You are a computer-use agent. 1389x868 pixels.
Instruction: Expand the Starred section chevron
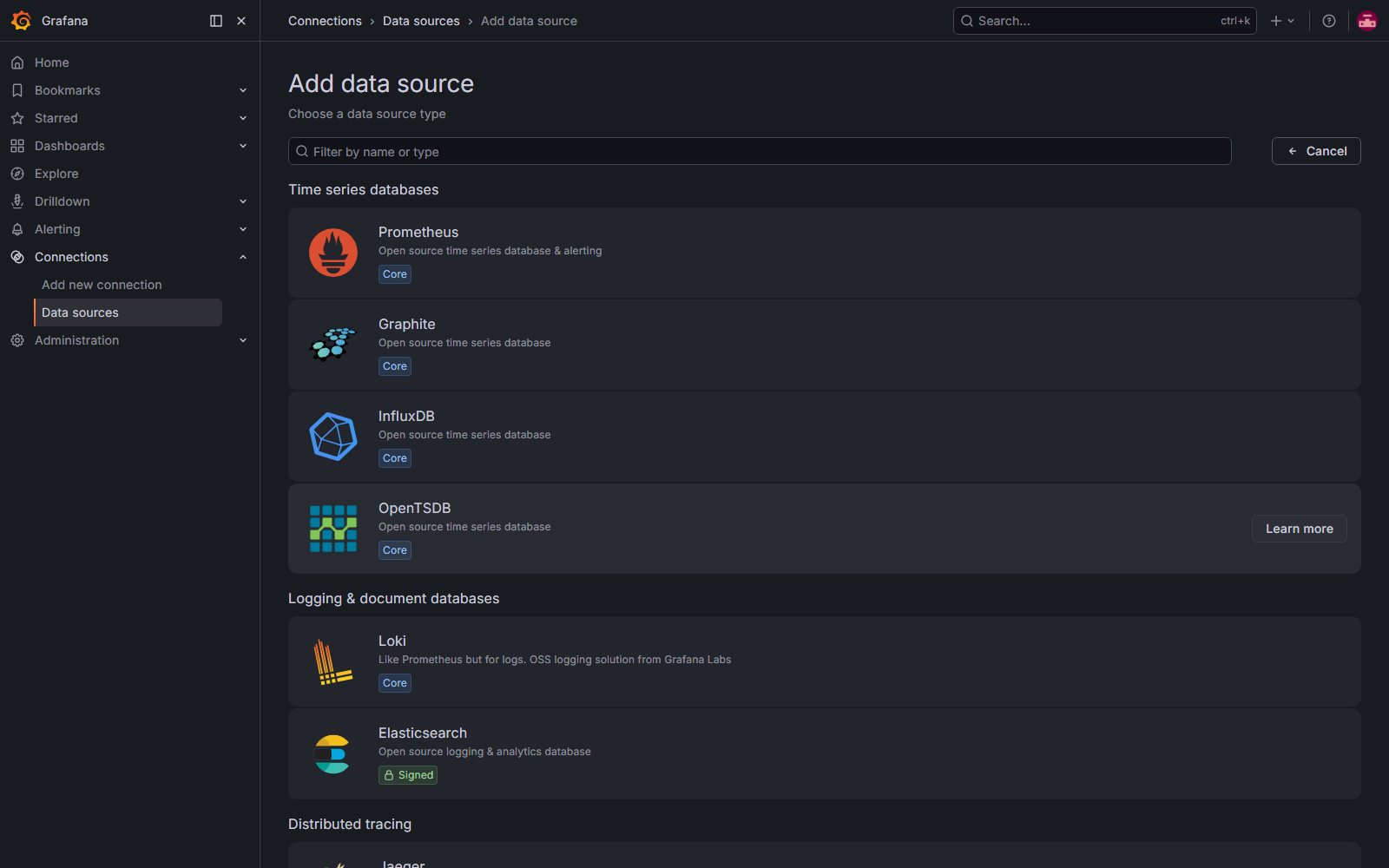243,118
